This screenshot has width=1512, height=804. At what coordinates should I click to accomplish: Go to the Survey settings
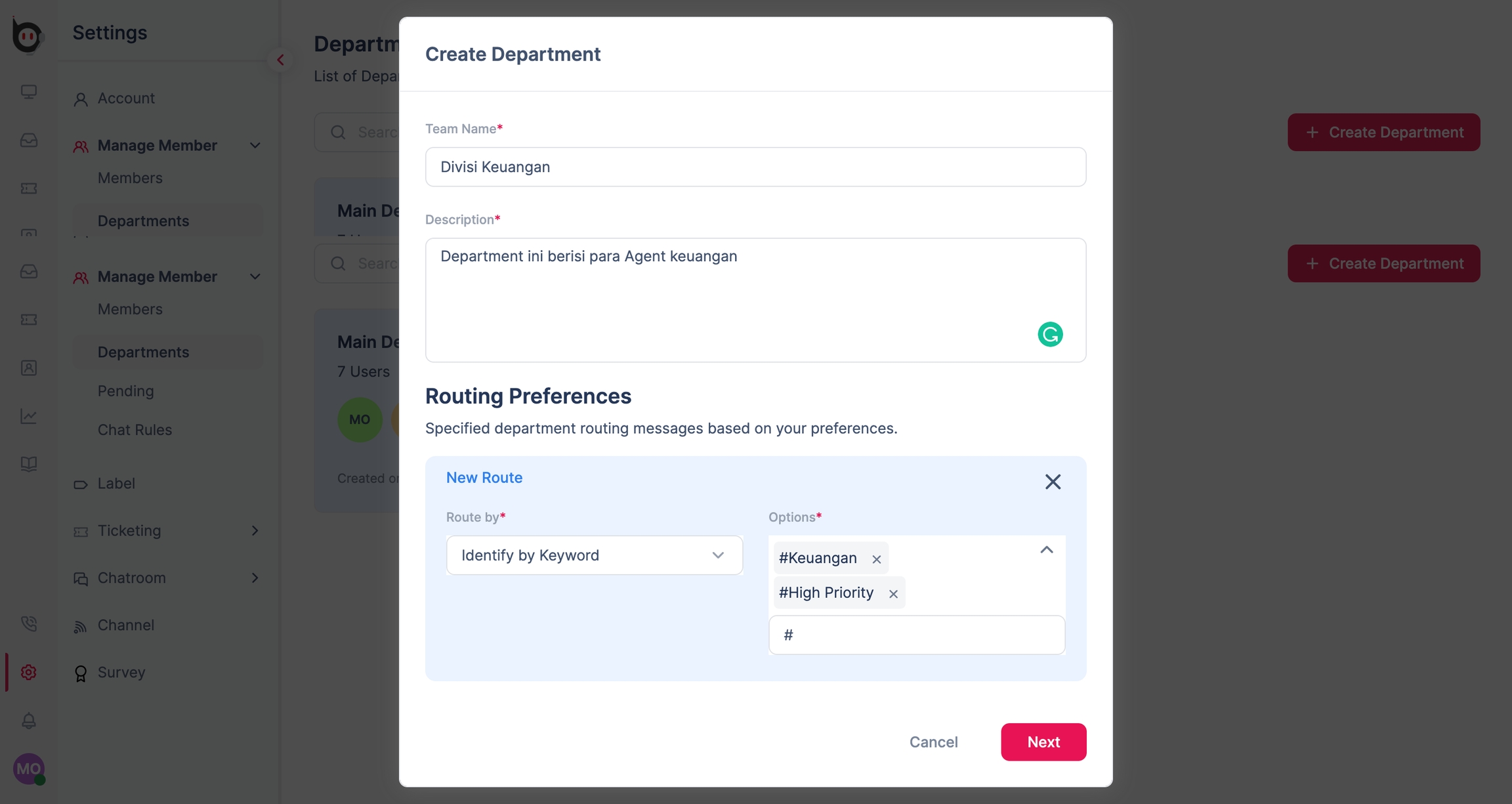click(121, 672)
